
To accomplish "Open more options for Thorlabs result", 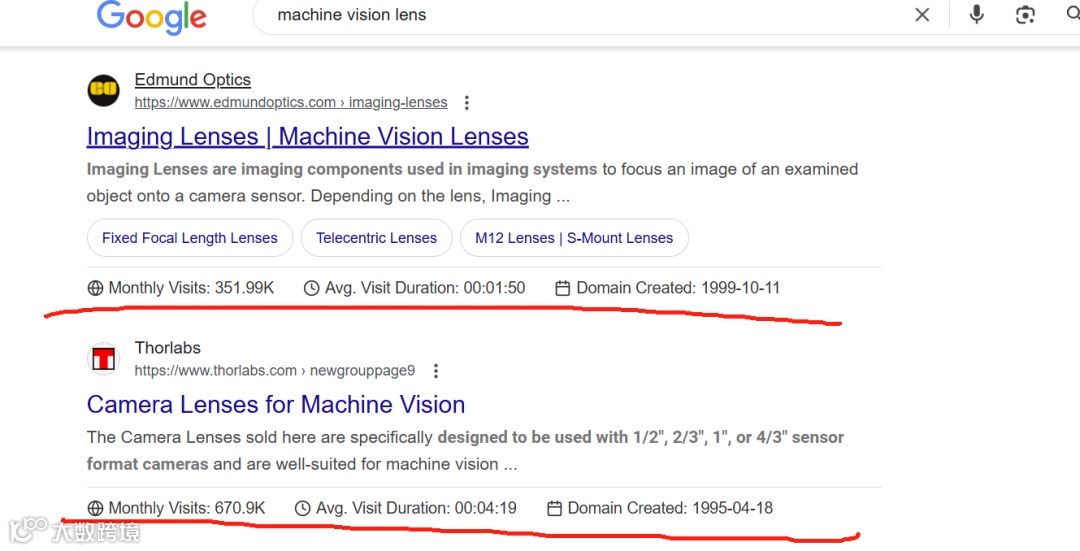I will coord(435,371).
